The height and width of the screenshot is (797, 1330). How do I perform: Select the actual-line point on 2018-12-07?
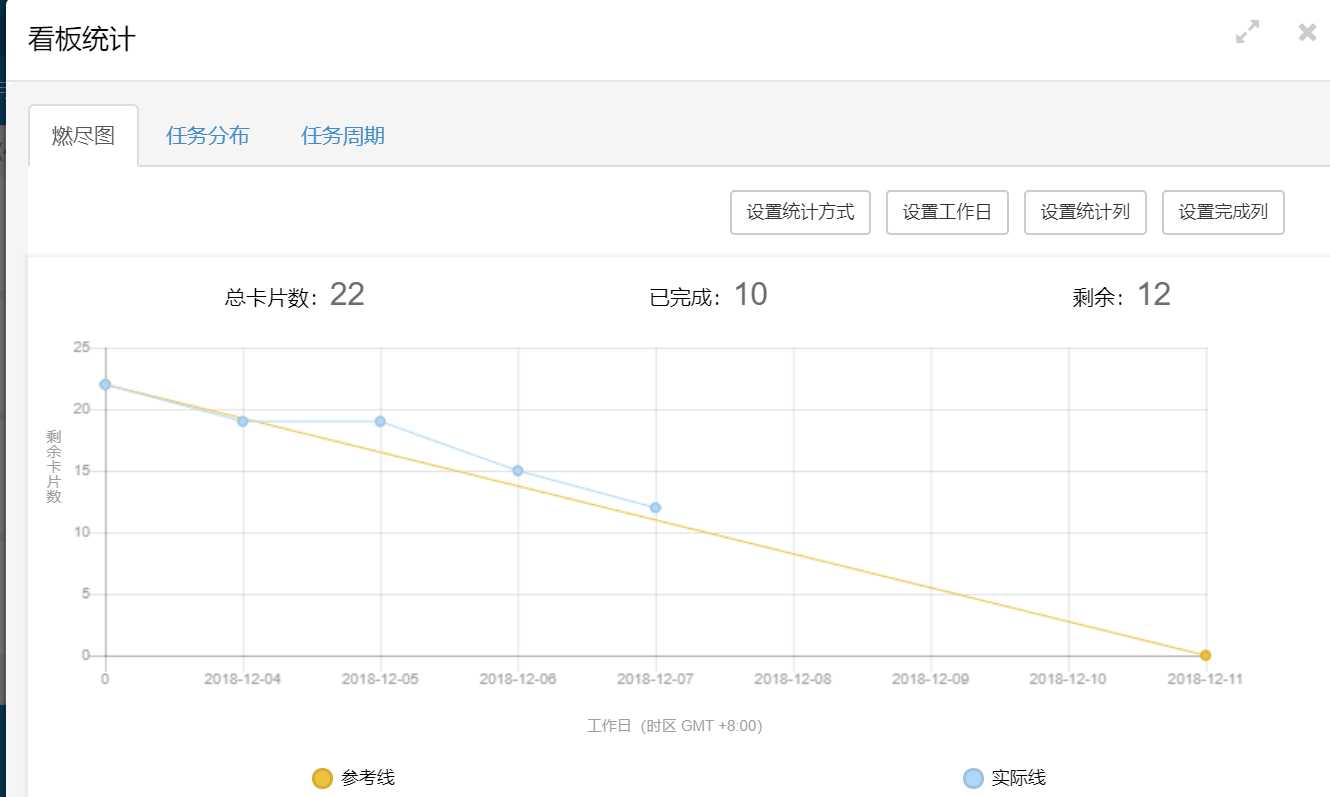click(x=655, y=507)
